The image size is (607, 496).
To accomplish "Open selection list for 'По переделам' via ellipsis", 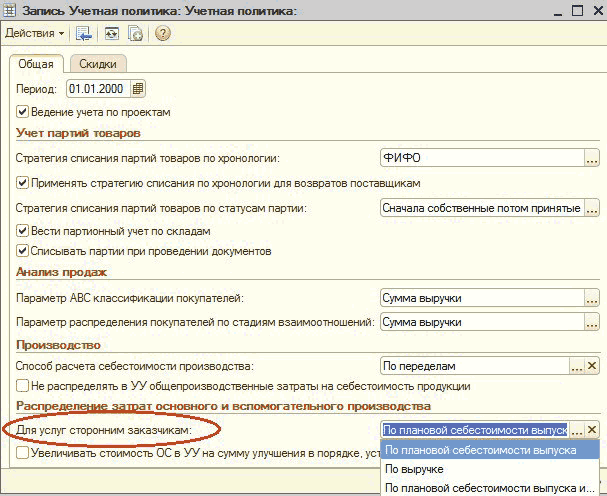I will (x=576, y=367).
